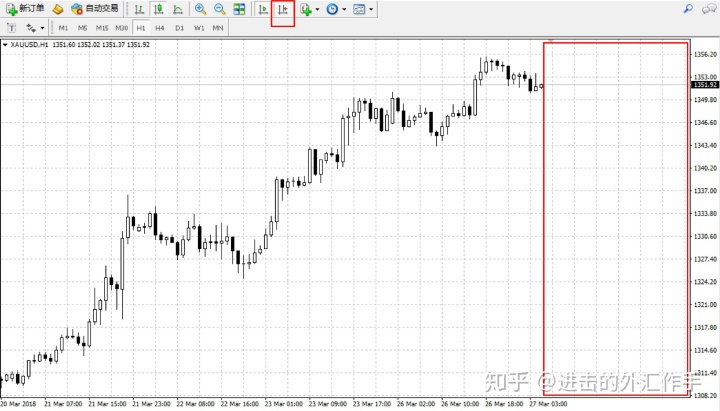Select the M1 timeframe
720x411 pixels.
pyautogui.click(x=63, y=28)
